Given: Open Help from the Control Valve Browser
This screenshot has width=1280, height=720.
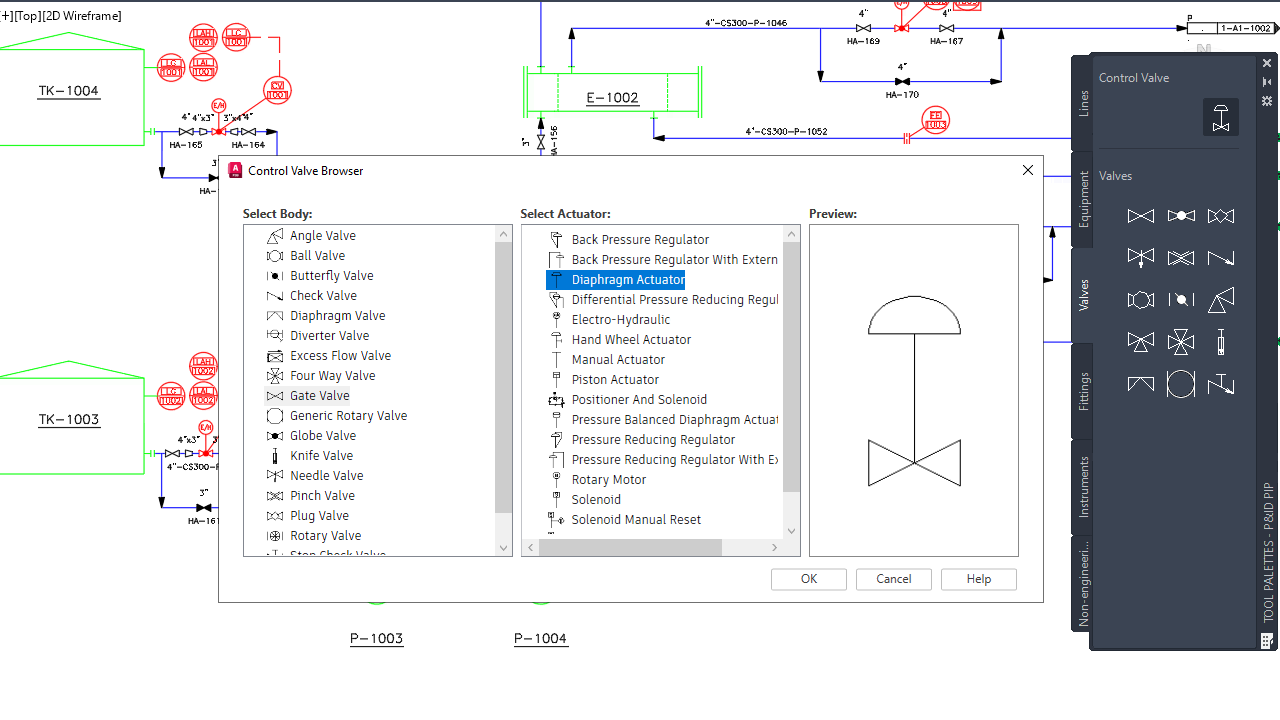Looking at the screenshot, I should pyautogui.click(x=978, y=579).
